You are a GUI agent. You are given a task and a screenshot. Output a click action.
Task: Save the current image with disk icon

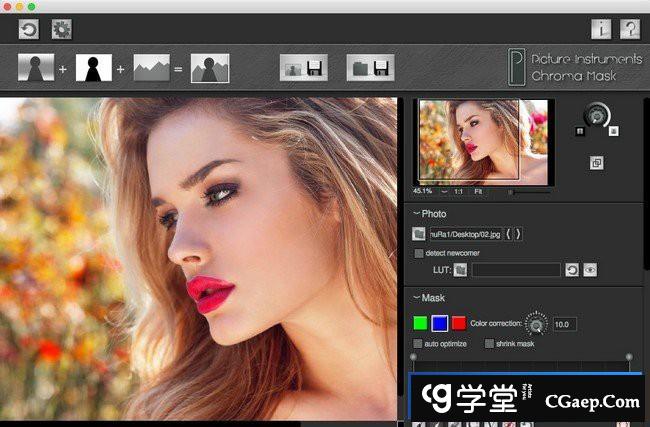303,68
